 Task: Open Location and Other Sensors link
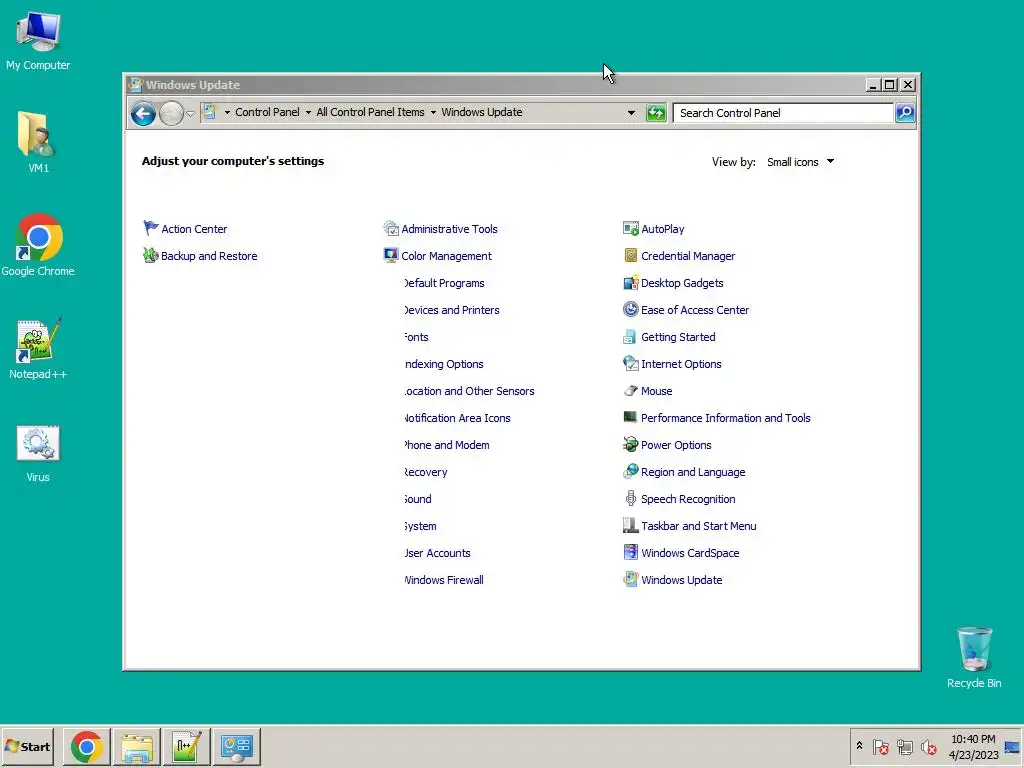click(469, 391)
